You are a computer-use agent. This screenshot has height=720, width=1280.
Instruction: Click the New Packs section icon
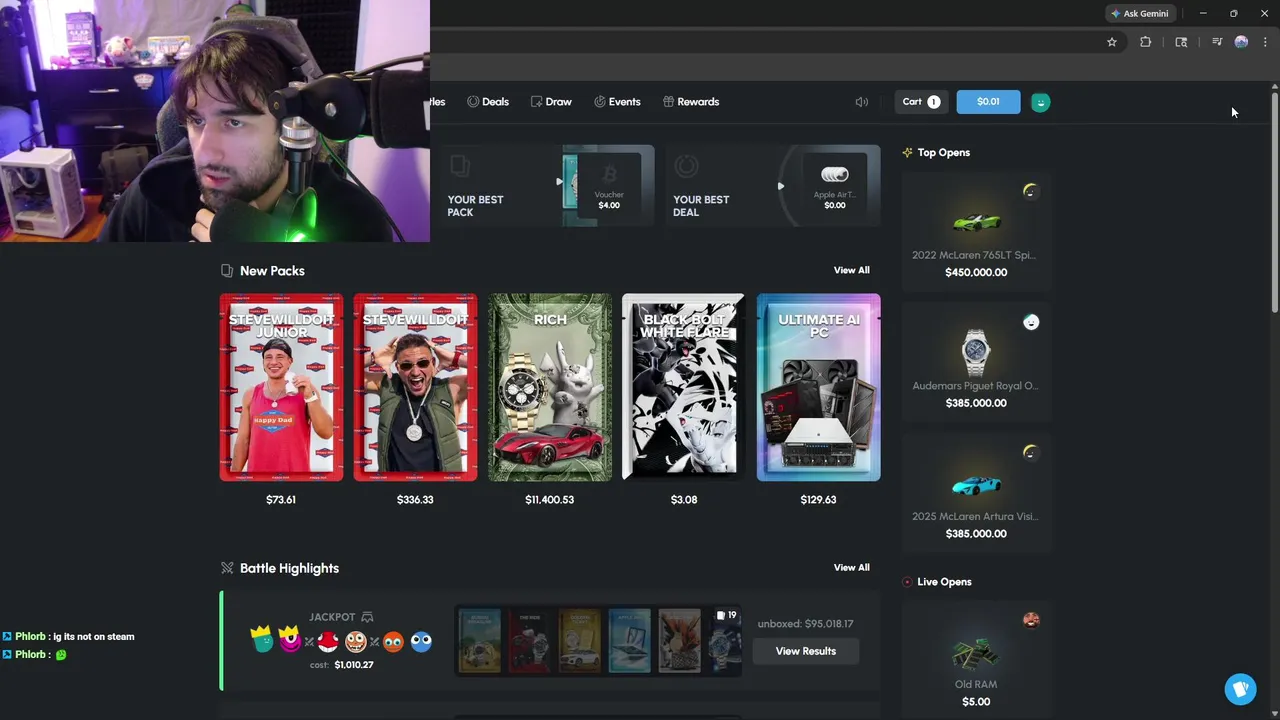click(x=227, y=271)
